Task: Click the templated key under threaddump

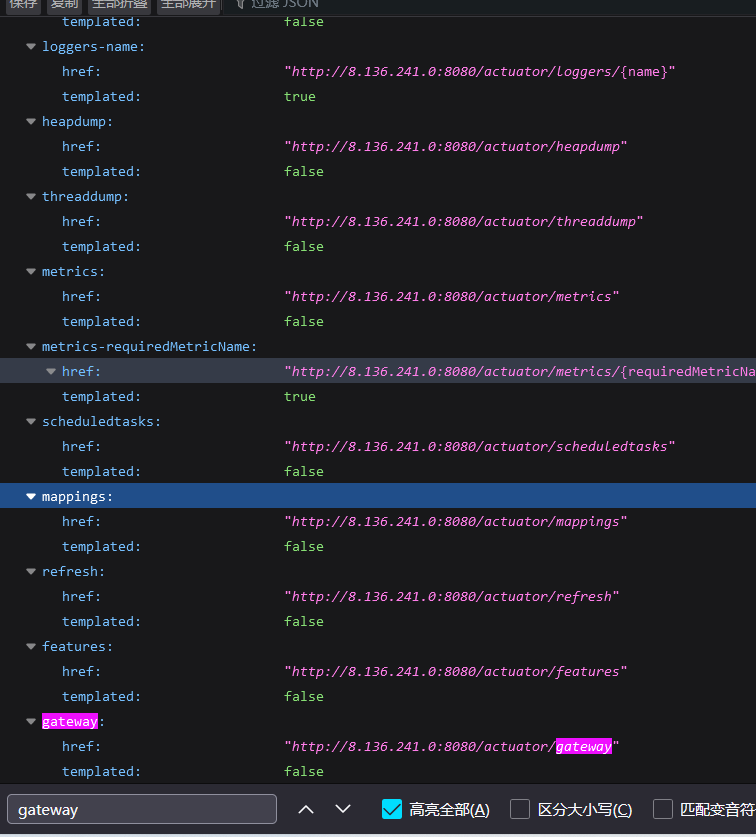Action: [101, 247]
